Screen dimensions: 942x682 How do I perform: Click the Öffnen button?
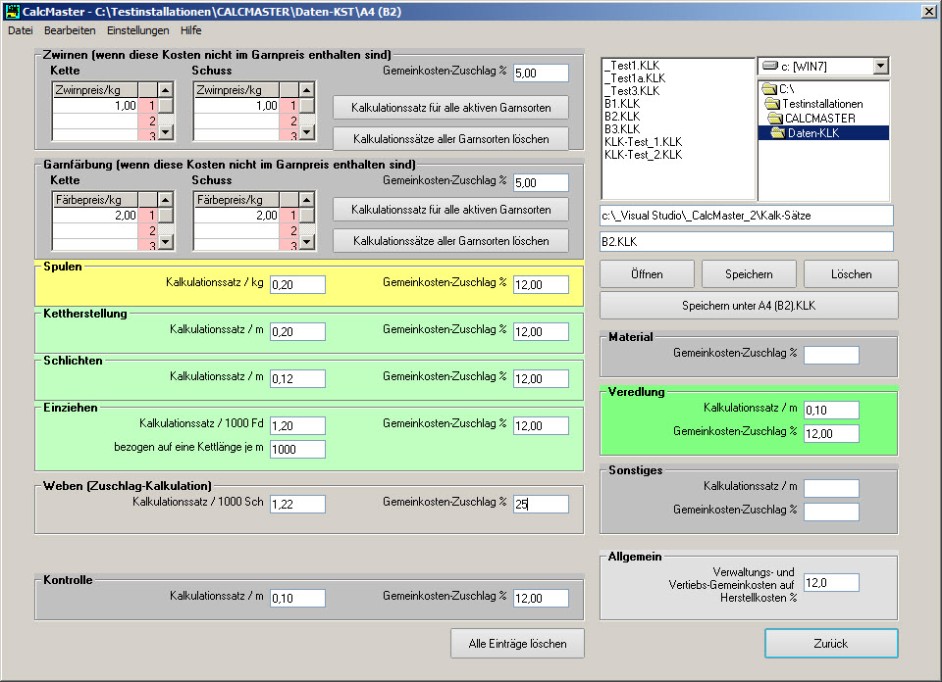coord(647,274)
